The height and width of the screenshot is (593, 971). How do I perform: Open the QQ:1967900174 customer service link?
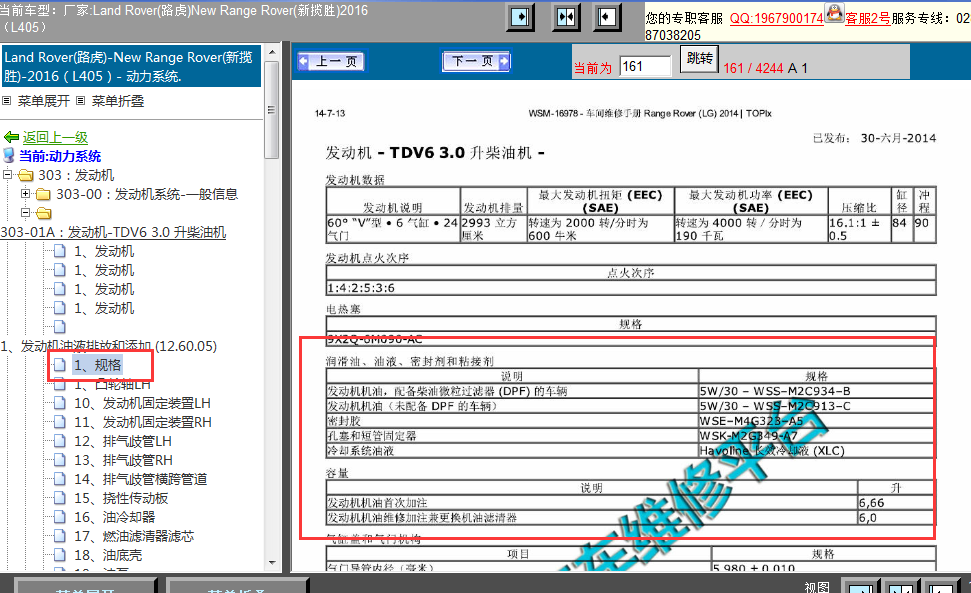coord(777,19)
